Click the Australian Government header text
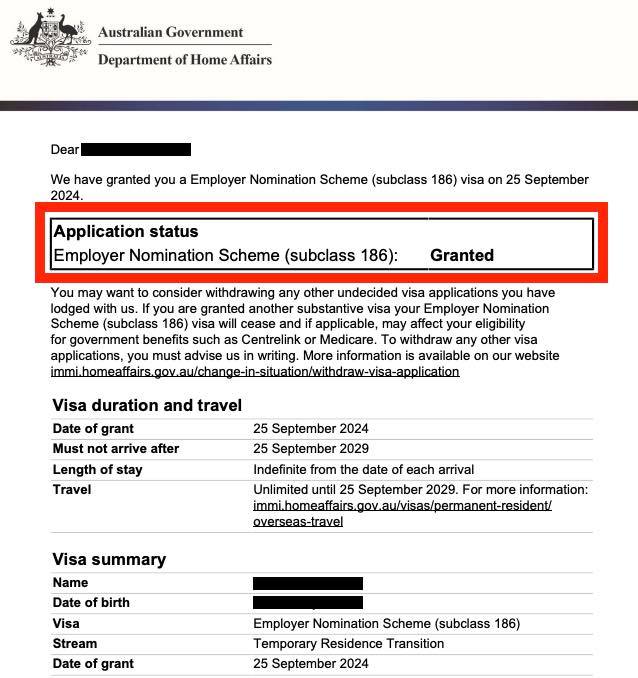 170,32
